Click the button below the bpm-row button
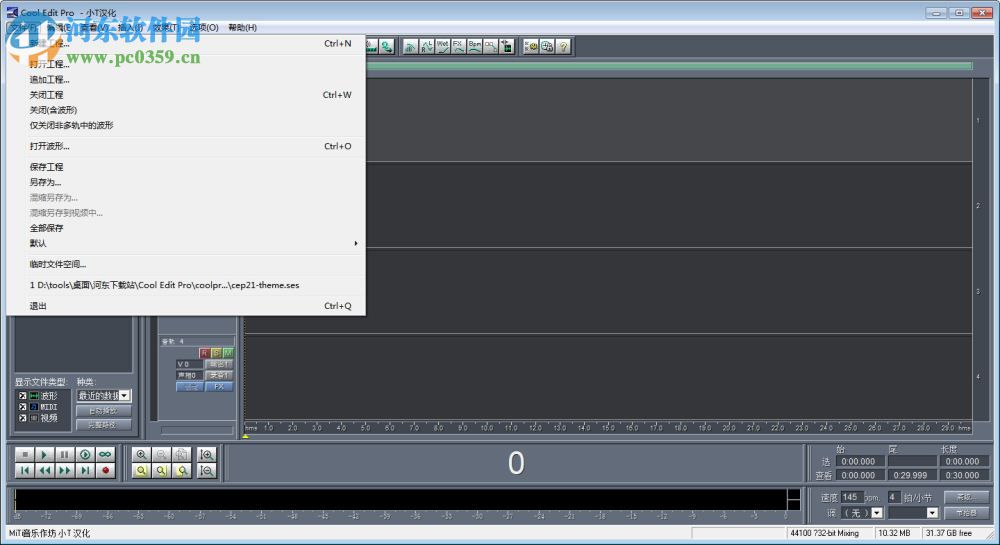1000x545 pixels. click(x=966, y=512)
